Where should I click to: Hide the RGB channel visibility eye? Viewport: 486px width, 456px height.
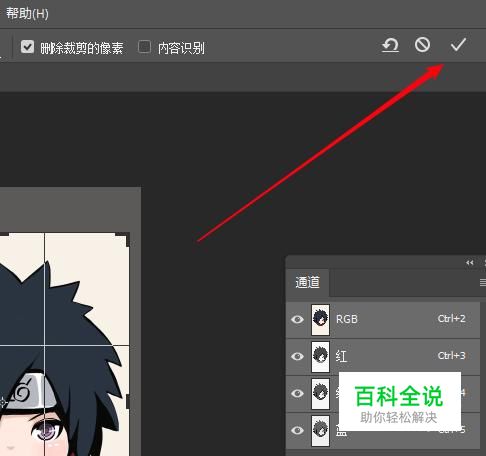coord(297,320)
